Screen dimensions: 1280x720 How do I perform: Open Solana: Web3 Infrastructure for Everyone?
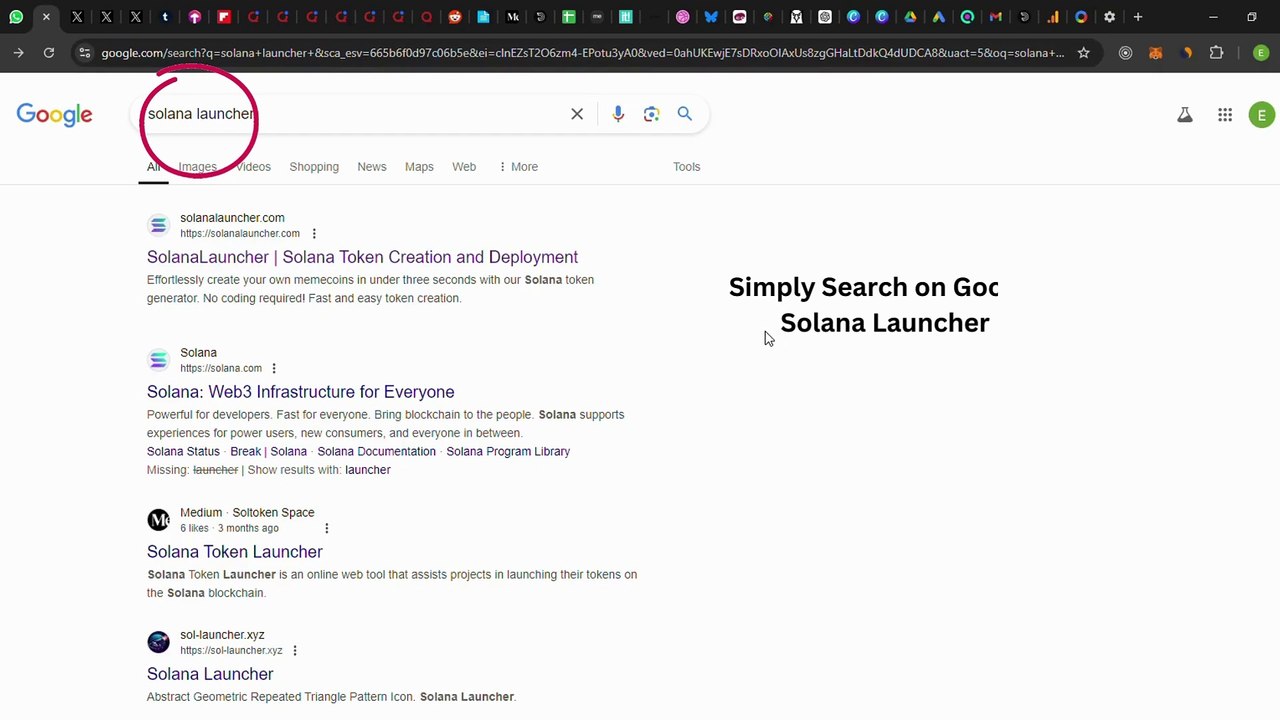point(300,392)
